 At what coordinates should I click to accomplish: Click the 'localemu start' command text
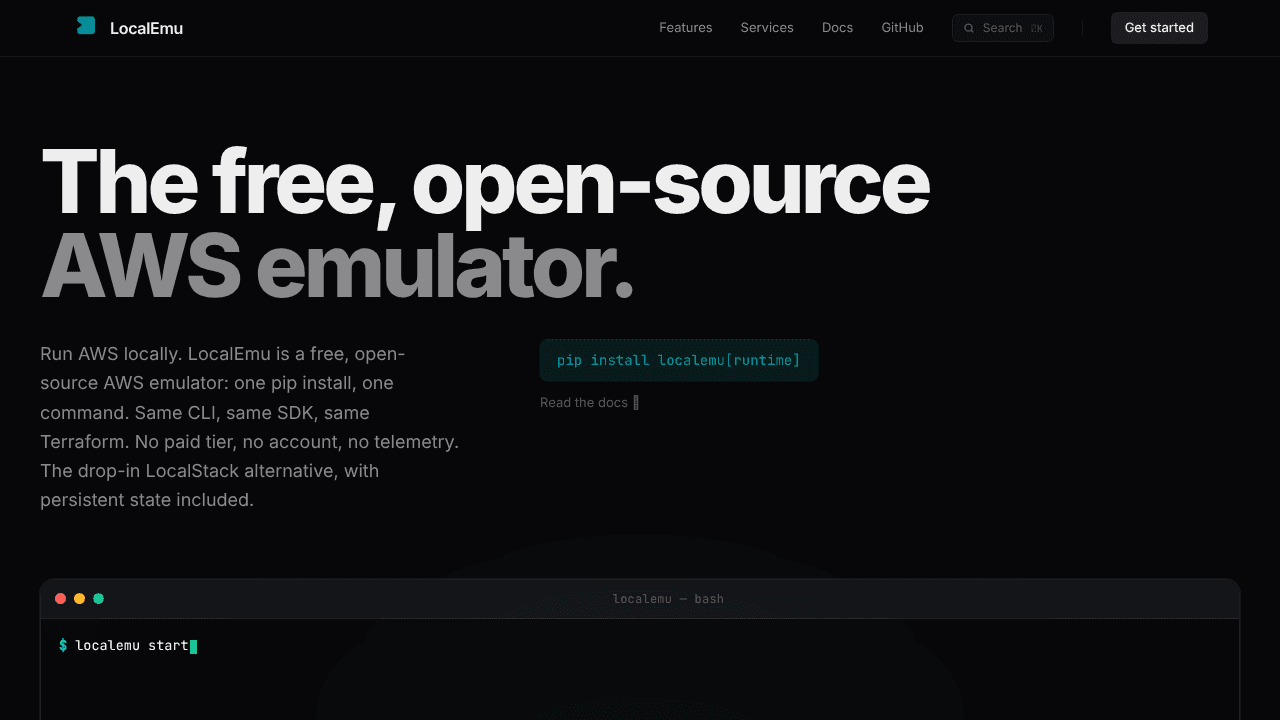(132, 646)
